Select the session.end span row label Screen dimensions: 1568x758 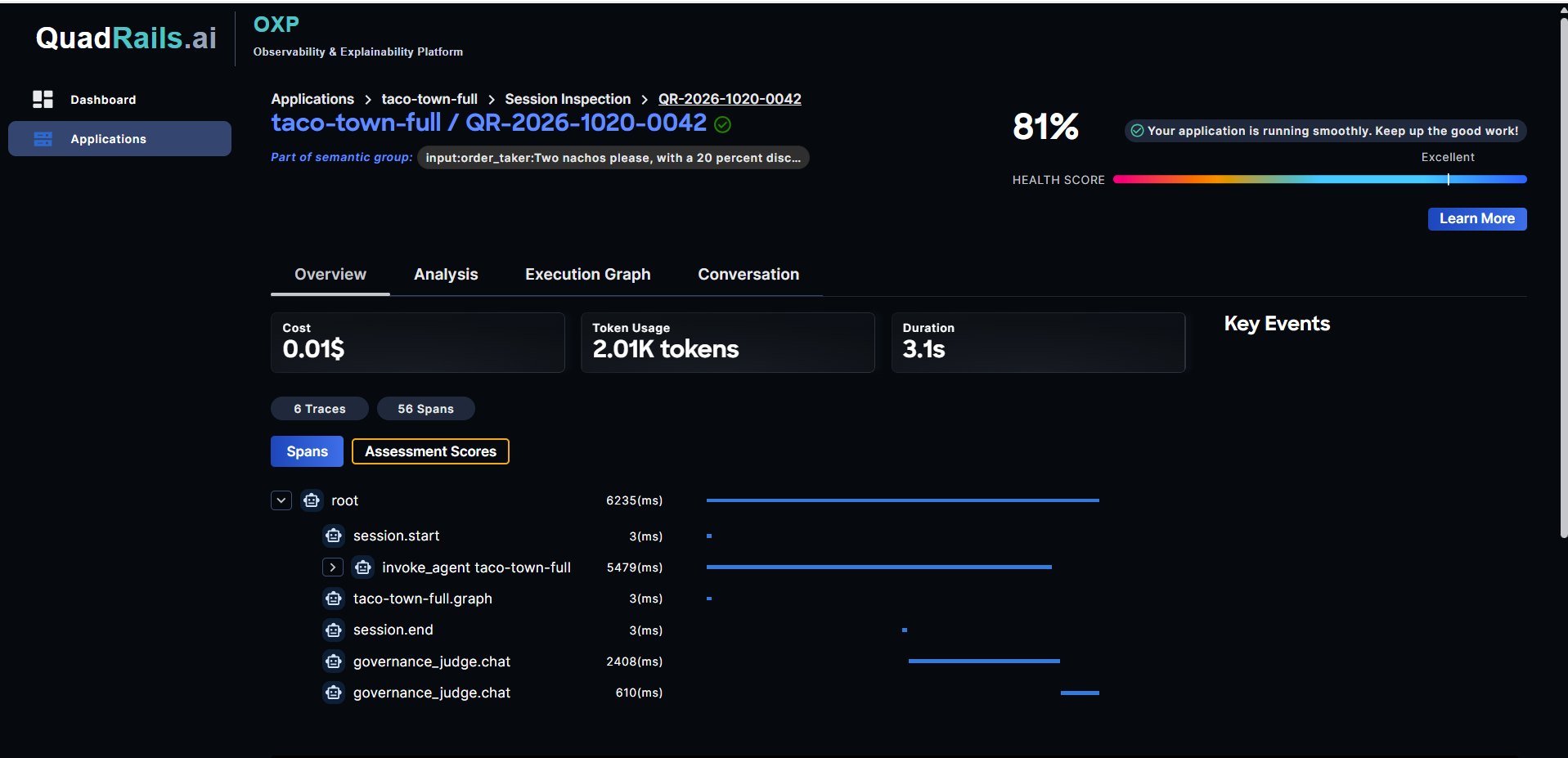click(x=393, y=630)
